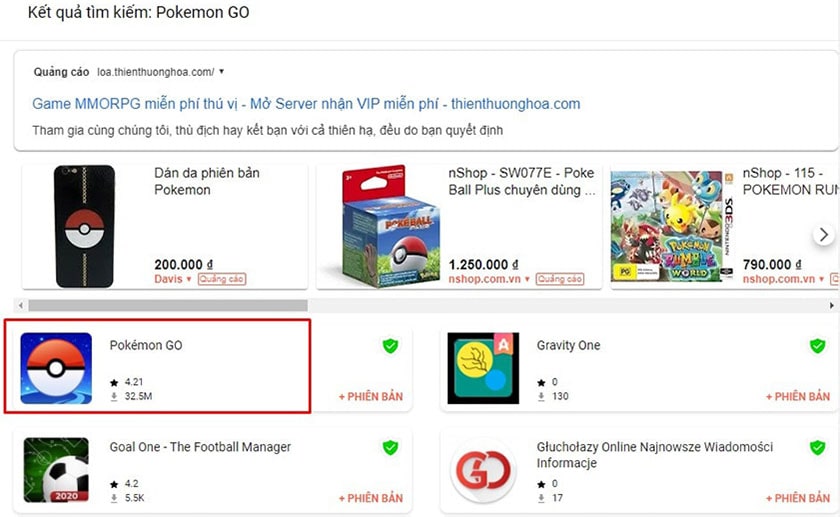Open the Gravity One app icon
The width and height of the screenshot is (840, 517).
tap(483, 368)
